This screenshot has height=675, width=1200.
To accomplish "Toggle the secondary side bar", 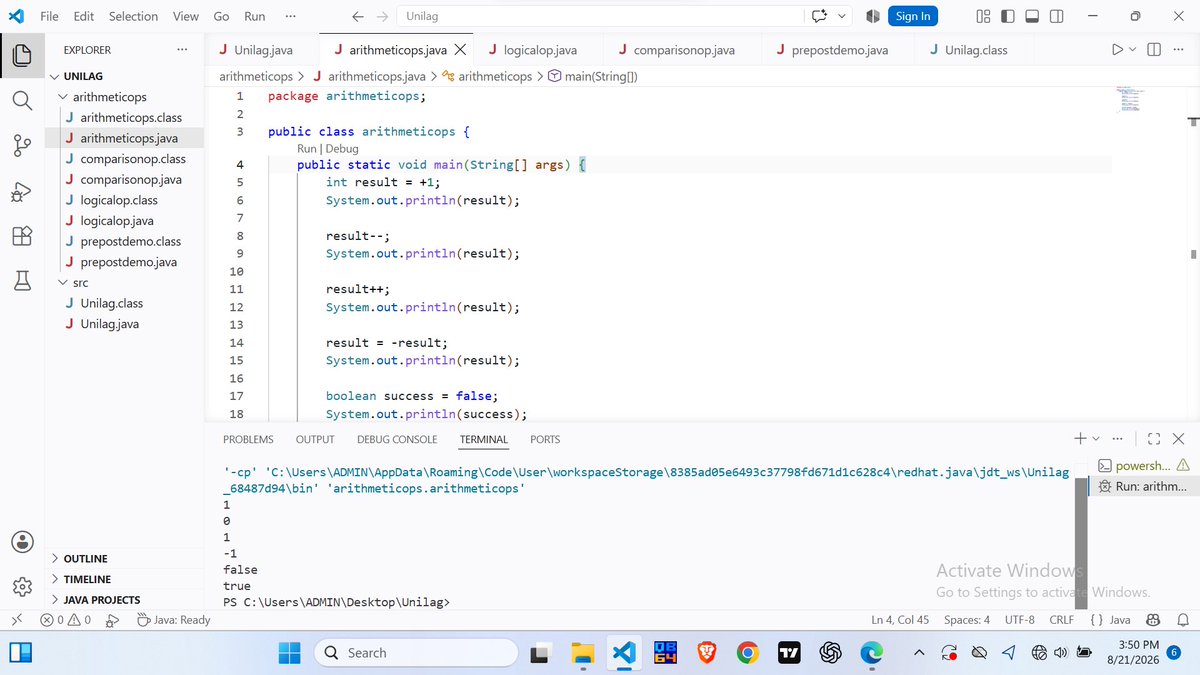I will click(x=1058, y=16).
